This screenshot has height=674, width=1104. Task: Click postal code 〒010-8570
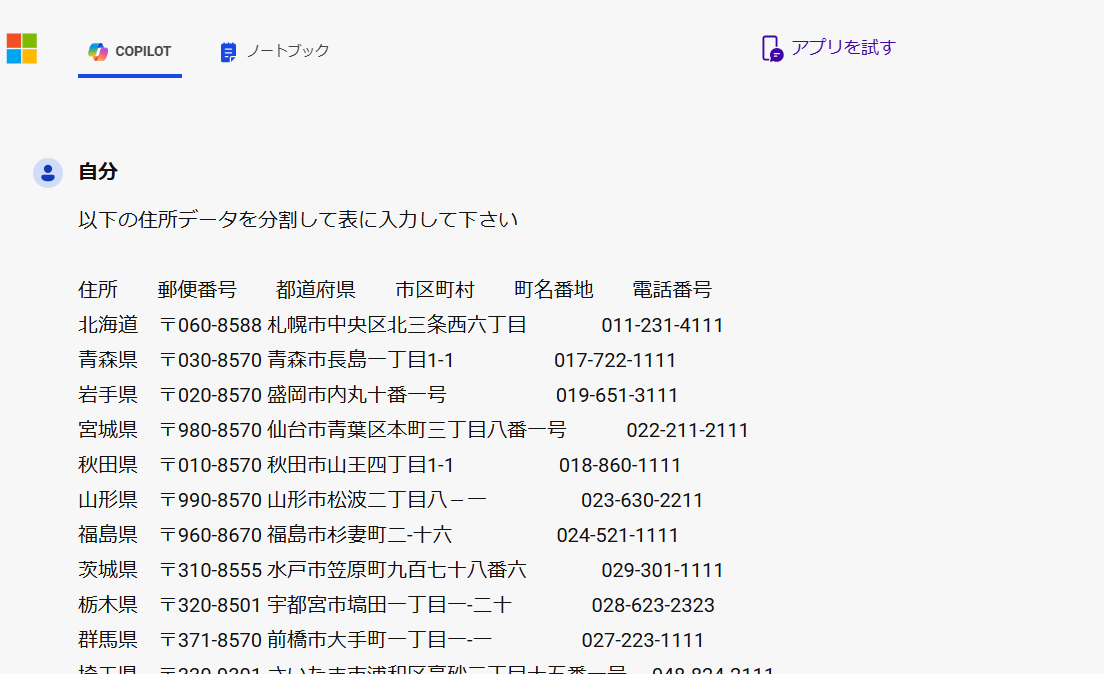[x=211, y=465]
